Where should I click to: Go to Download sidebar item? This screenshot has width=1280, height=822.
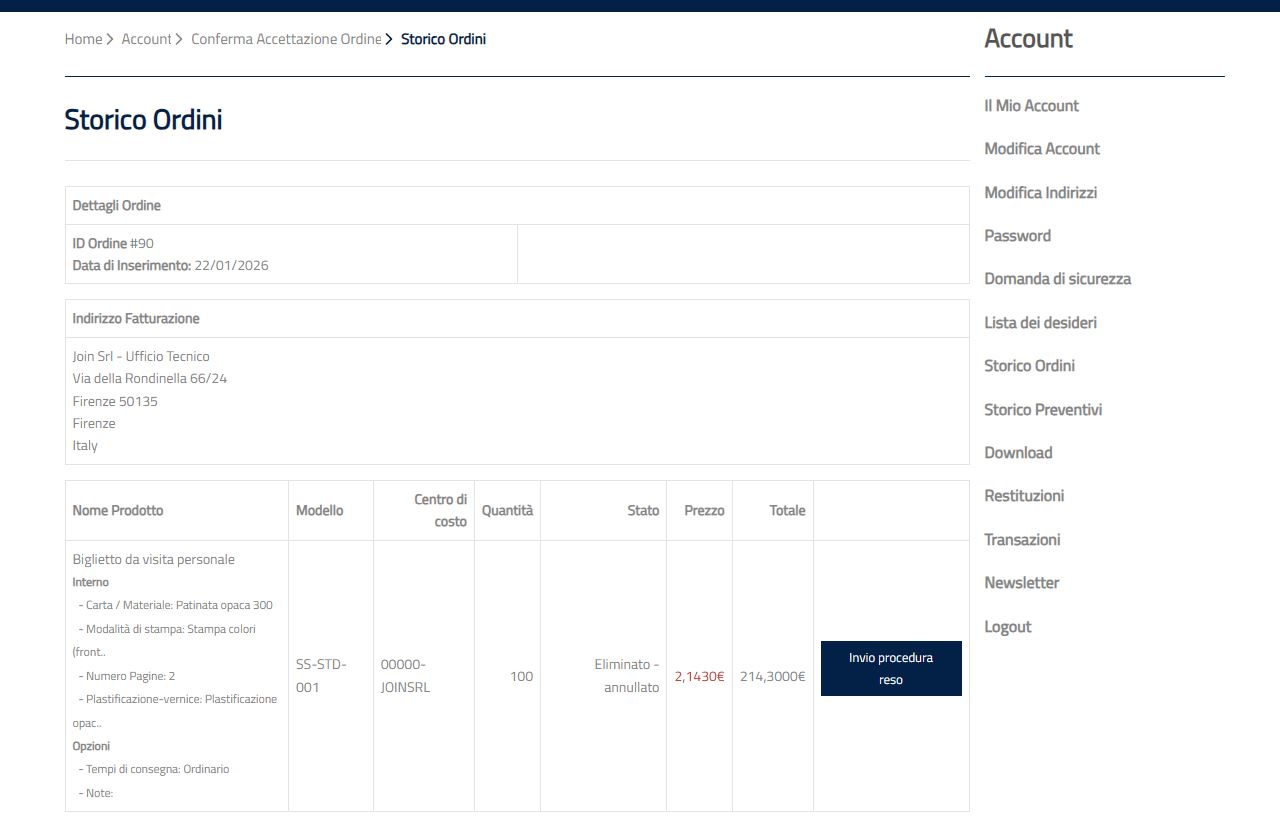coord(1018,452)
